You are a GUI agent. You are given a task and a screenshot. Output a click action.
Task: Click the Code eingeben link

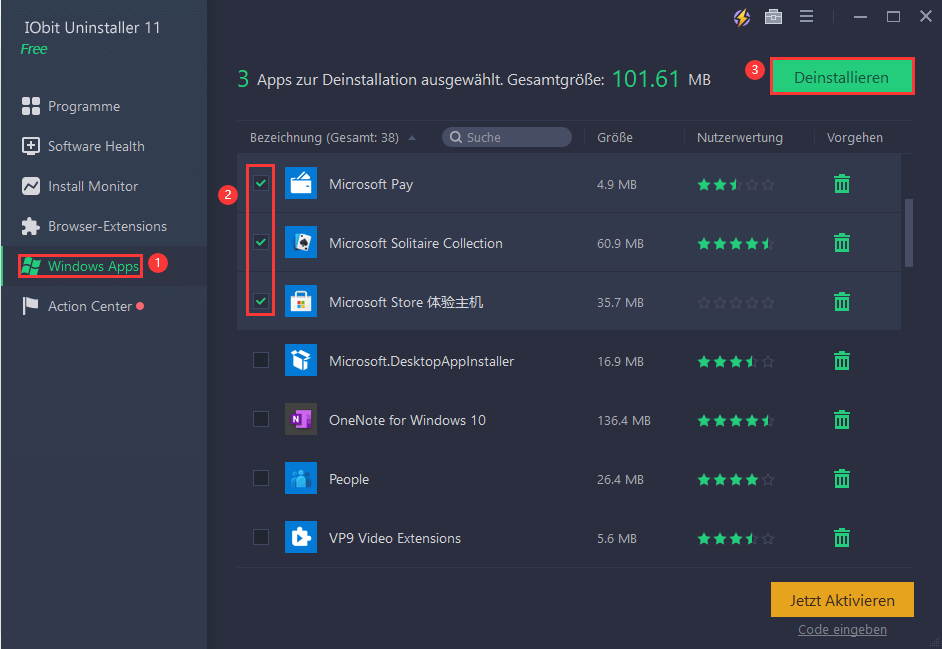pyautogui.click(x=842, y=629)
